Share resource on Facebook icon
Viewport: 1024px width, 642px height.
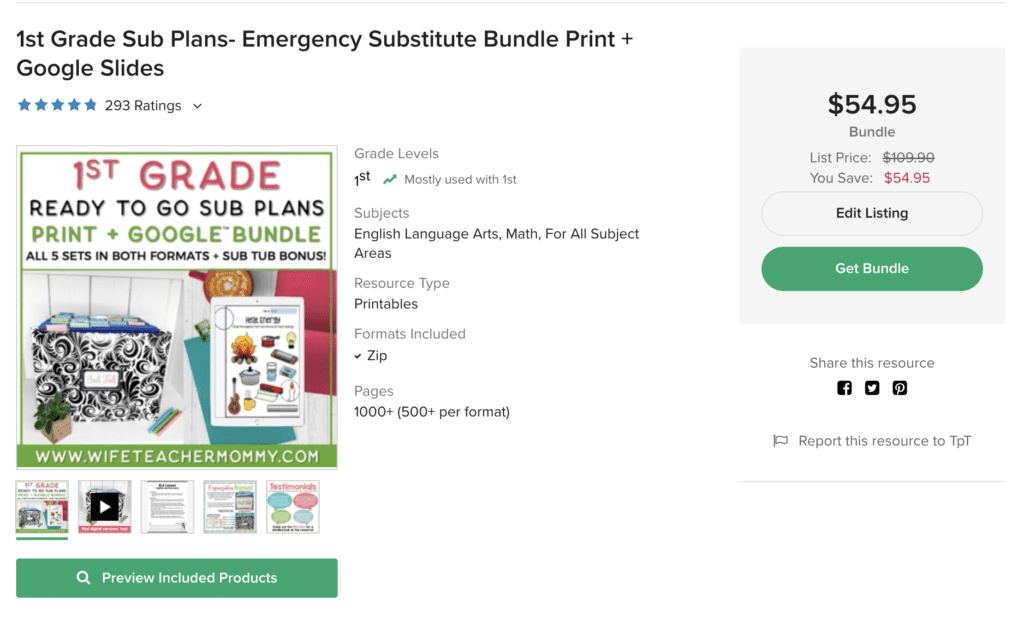[844, 388]
